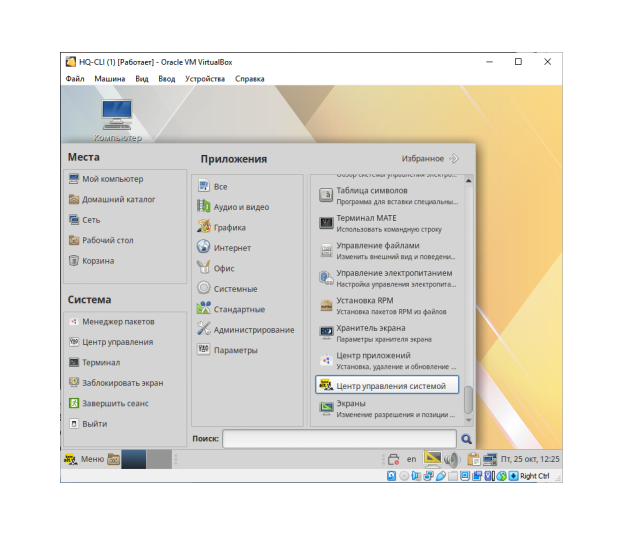Click the Поиск search input field

pyautogui.click(x=339, y=439)
